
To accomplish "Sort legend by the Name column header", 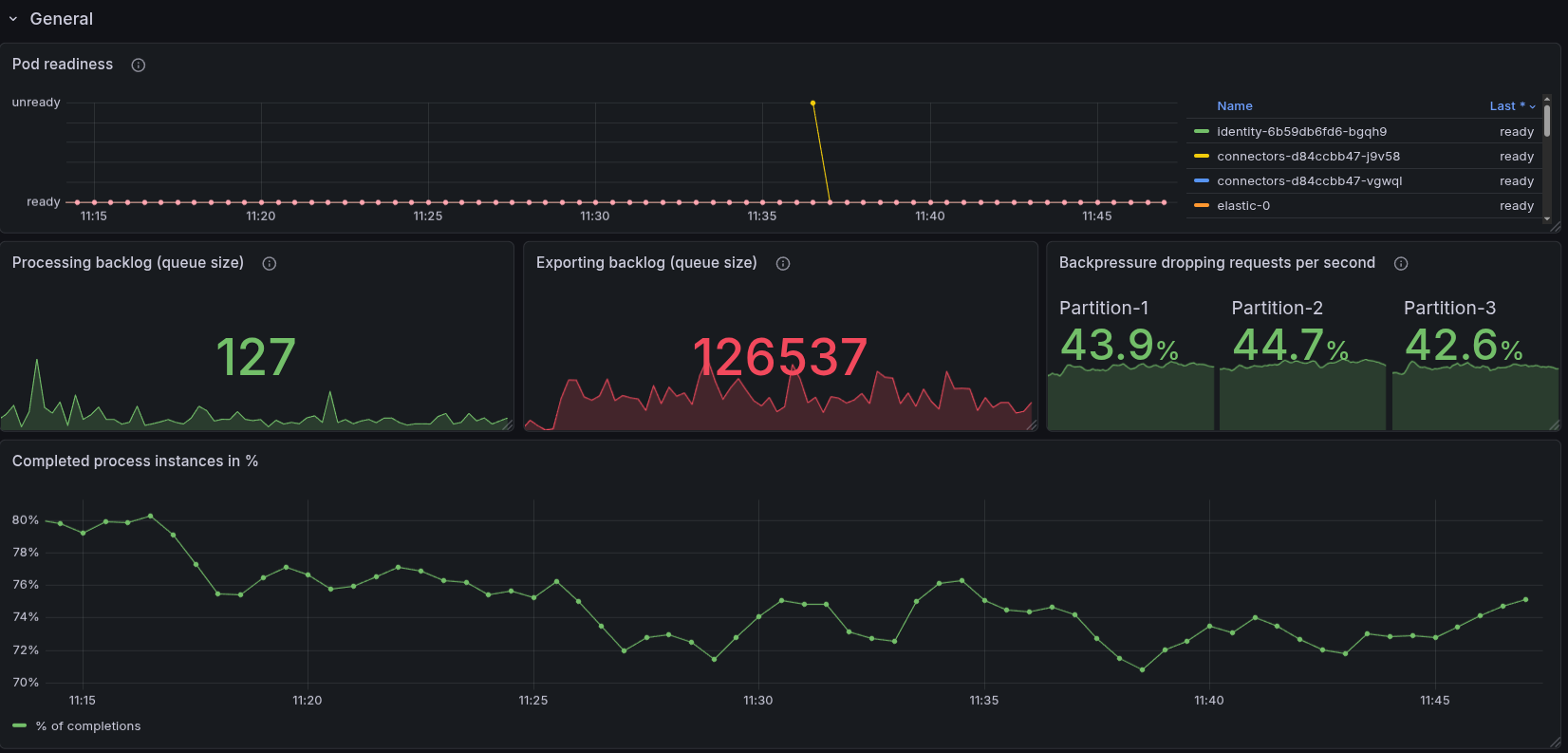I will click(x=1235, y=106).
